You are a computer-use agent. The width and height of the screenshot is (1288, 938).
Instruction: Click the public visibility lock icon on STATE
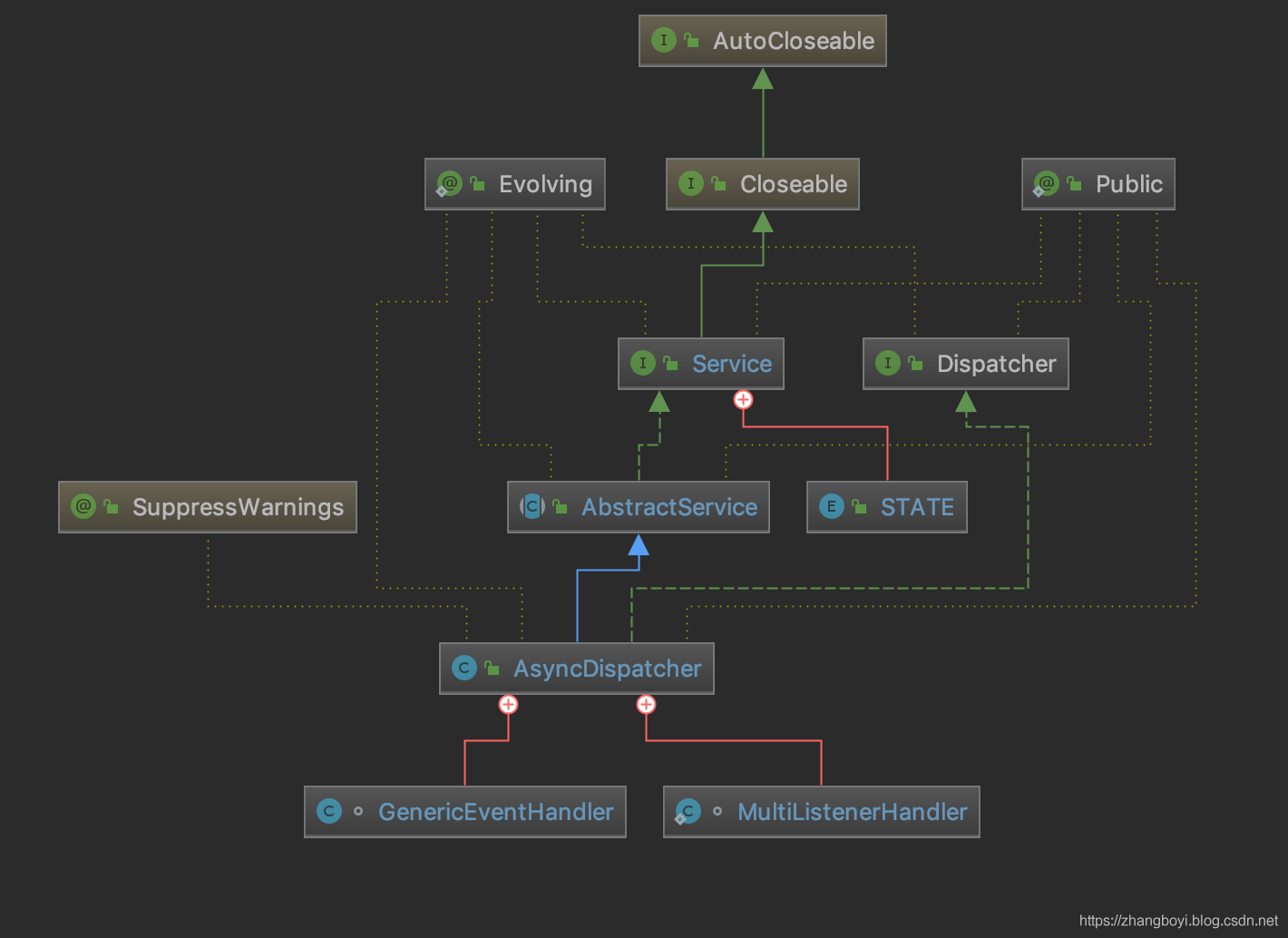click(859, 506)
